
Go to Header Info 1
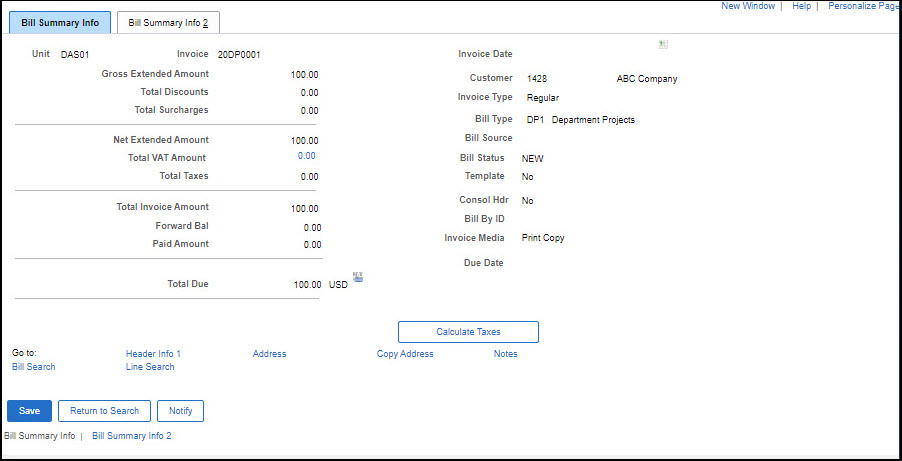153,354
